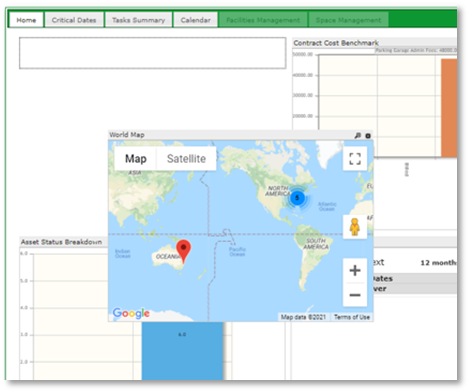This screenshot has width=469, height=392.
Task: Select the Calendar tab
Action: click(195, 20)
